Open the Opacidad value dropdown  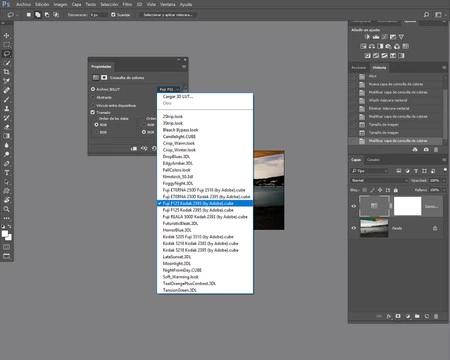pos(445,180)
